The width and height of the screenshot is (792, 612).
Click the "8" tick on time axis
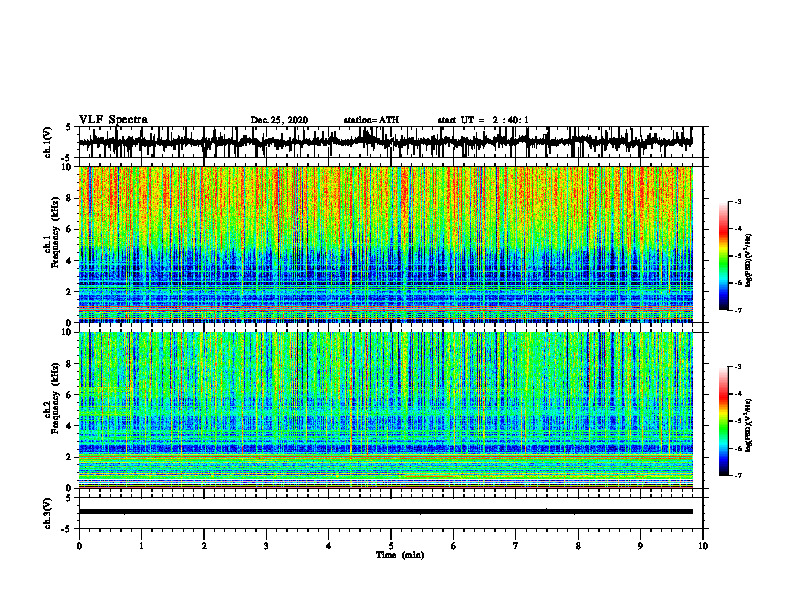[x=578, y=546]
